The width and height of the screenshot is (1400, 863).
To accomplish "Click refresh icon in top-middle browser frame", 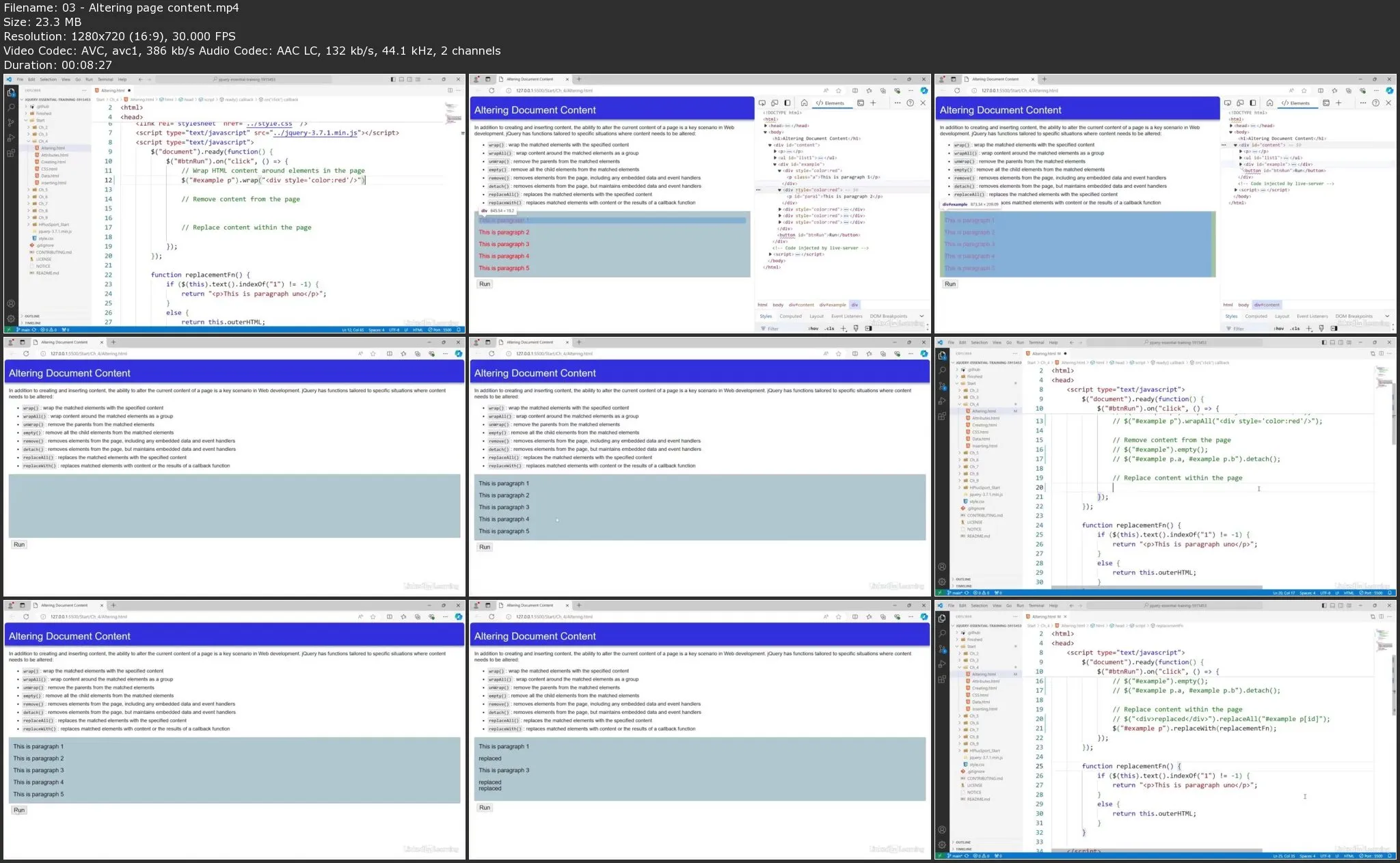I will click(492, 90).
